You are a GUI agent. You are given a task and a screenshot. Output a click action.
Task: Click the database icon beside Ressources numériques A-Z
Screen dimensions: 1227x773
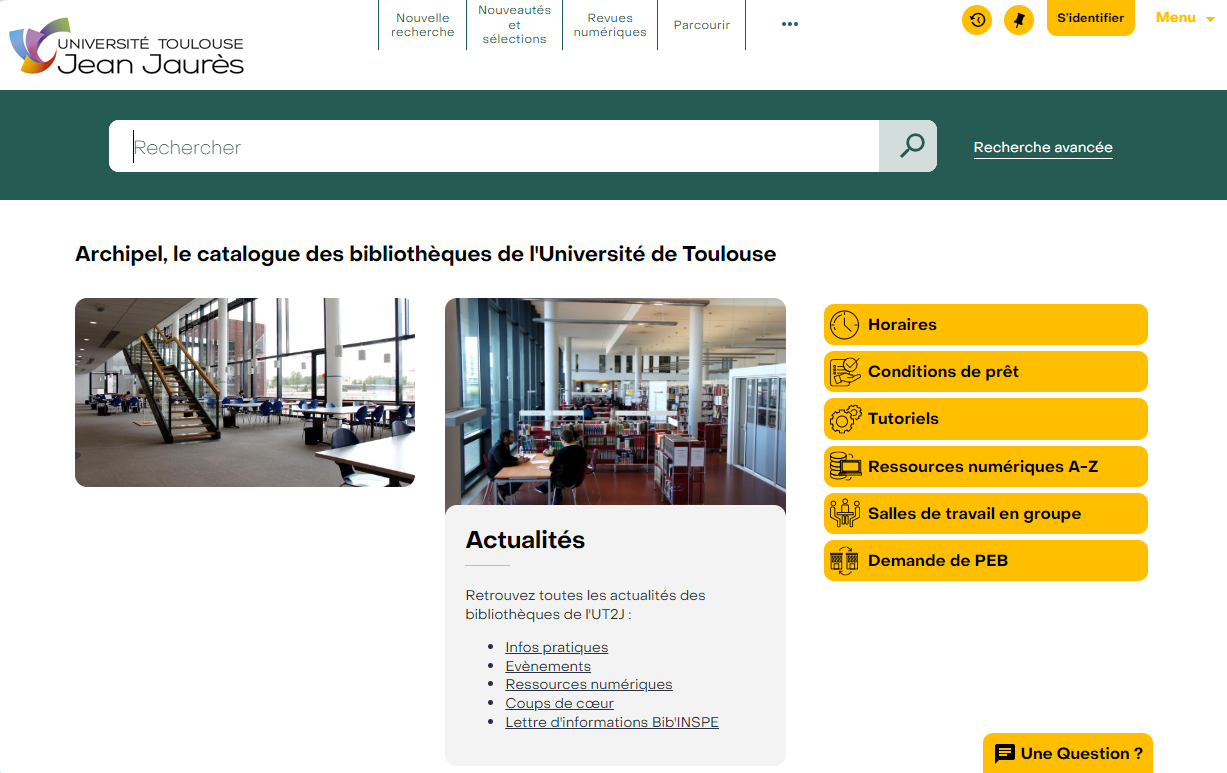(x=845, y=466)
